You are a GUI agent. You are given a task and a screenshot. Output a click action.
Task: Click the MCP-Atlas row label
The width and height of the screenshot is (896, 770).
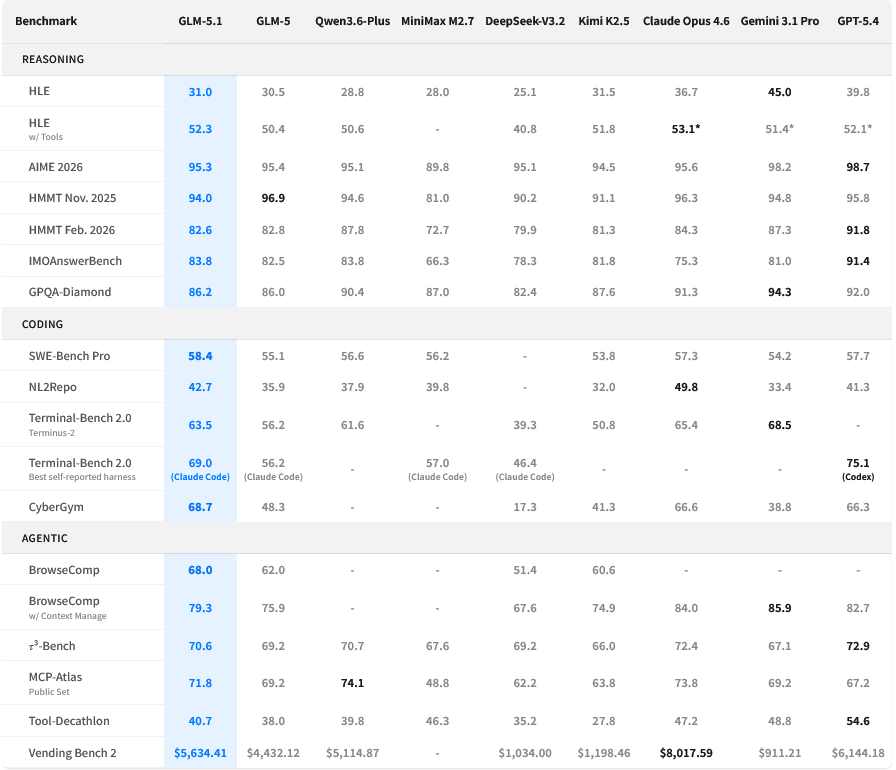[x=55, y=677]
